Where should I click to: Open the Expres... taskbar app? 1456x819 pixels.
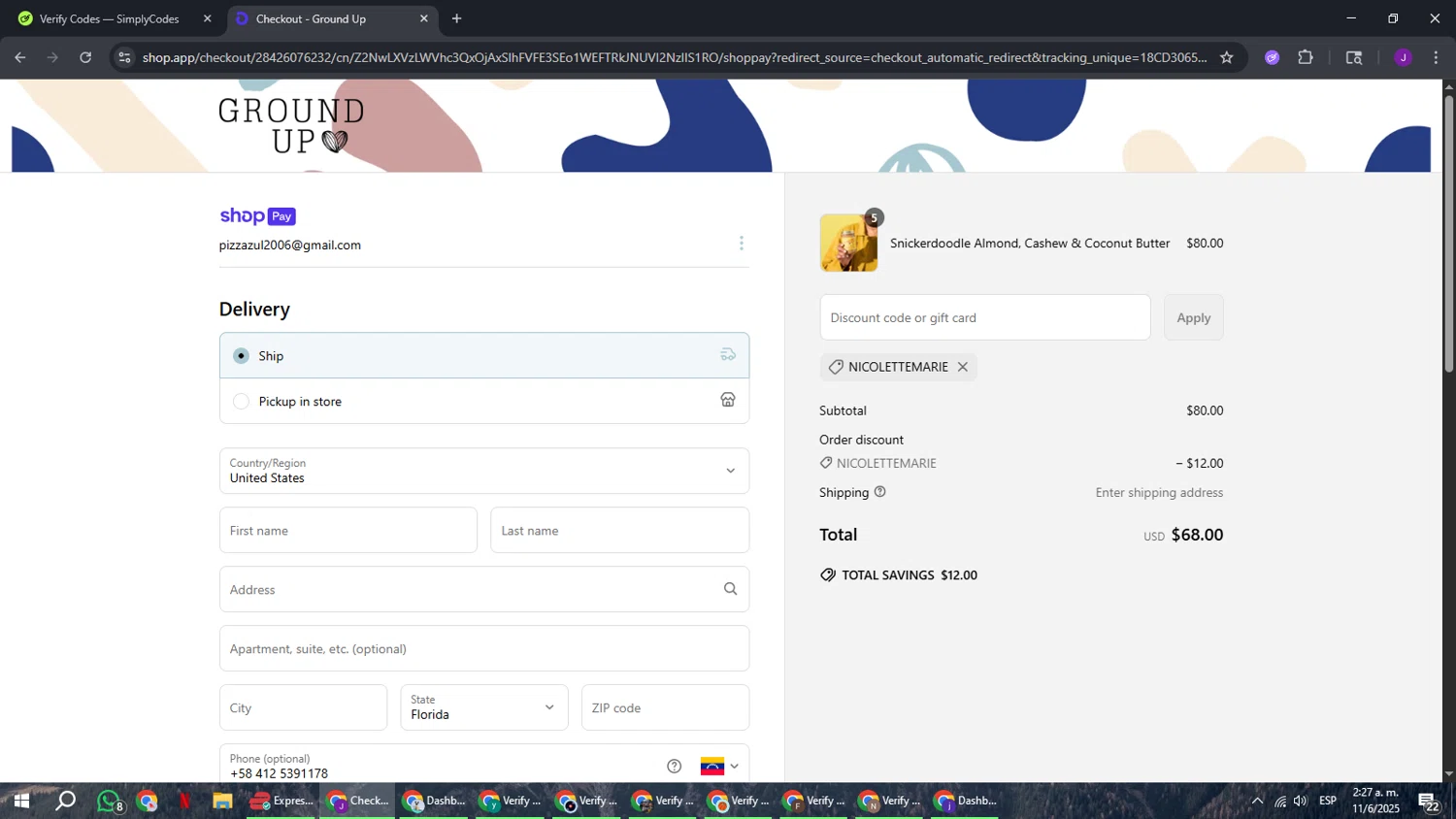(282, 801)
